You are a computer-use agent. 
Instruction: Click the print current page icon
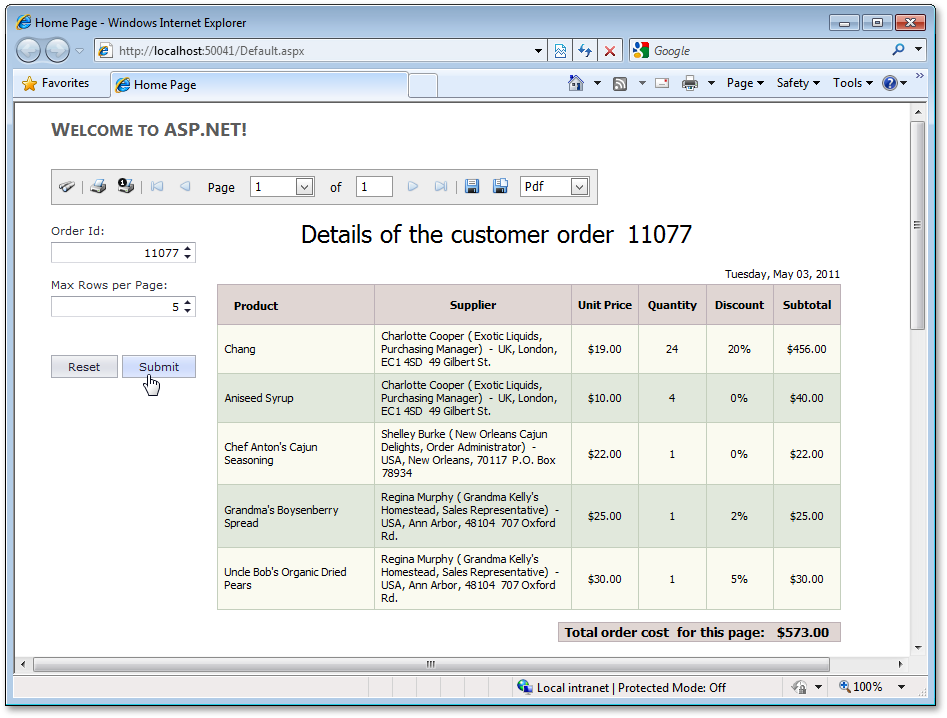click(126, 186)
